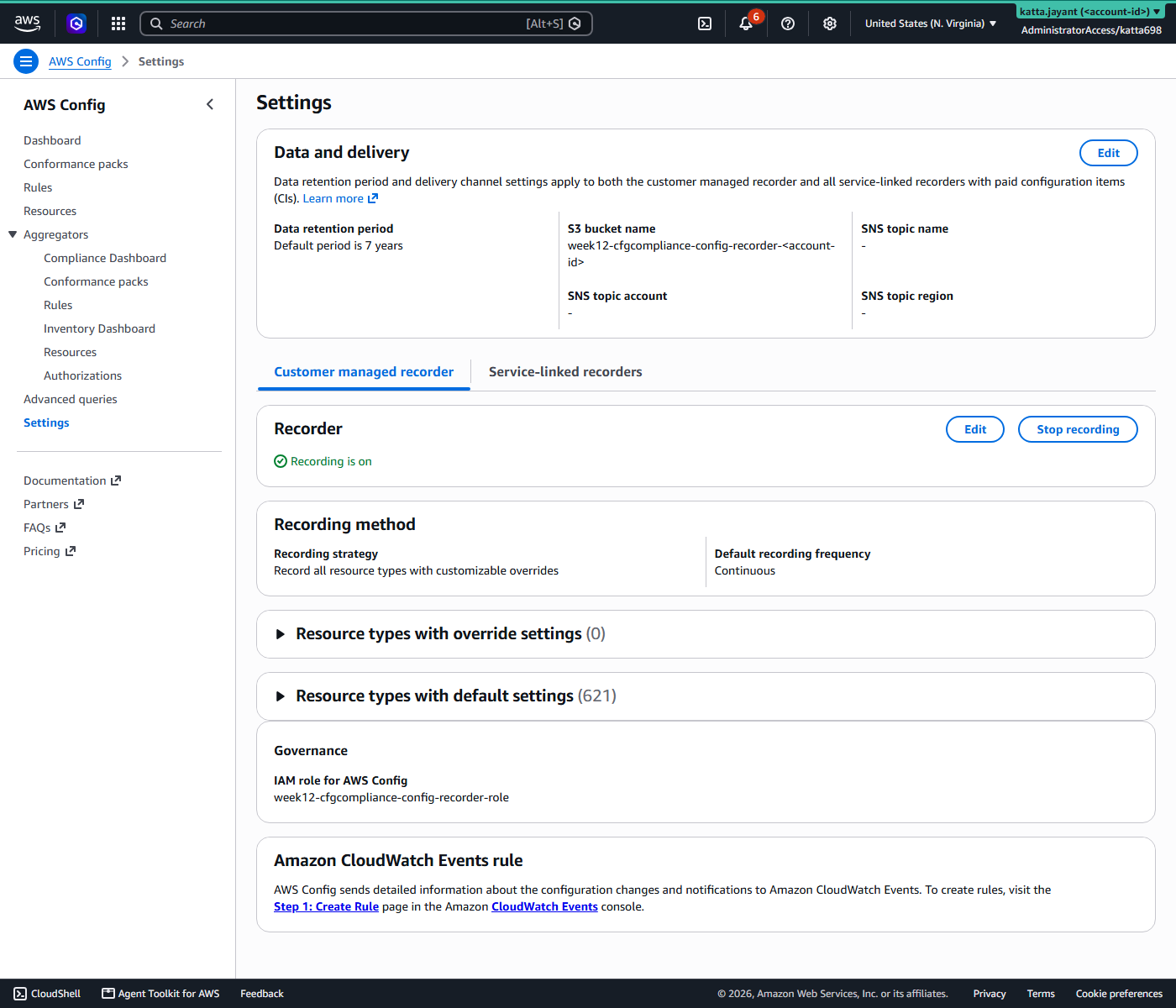Viewport: 1176px width, 1008px height.
Task: Edit the Recorder settings
Action: tap(975, 429)
